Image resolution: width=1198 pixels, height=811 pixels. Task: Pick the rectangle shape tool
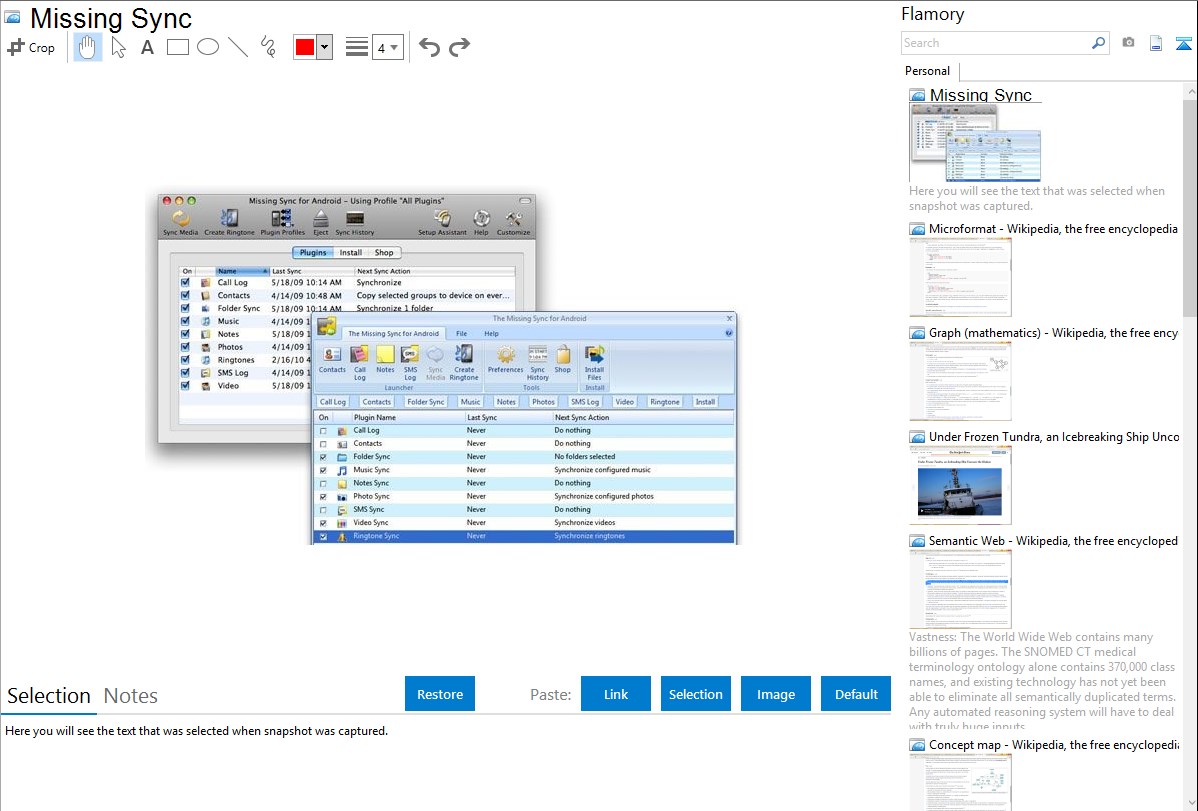(x=177, y=47)
